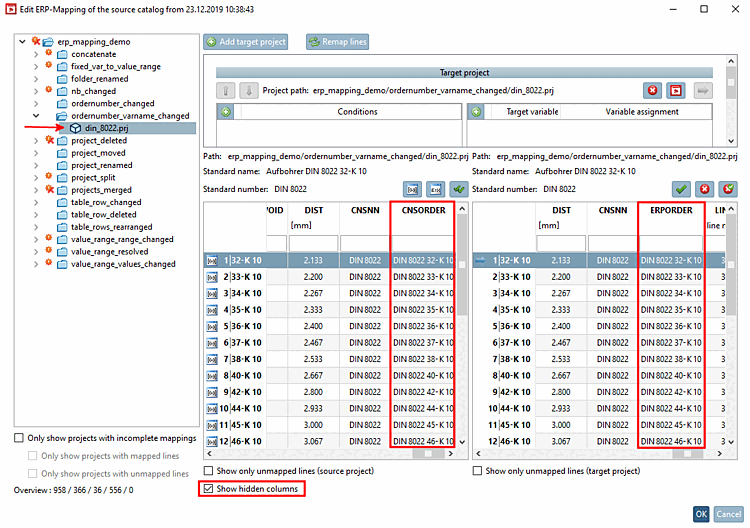Click the Remap lines button

(338, 42)
